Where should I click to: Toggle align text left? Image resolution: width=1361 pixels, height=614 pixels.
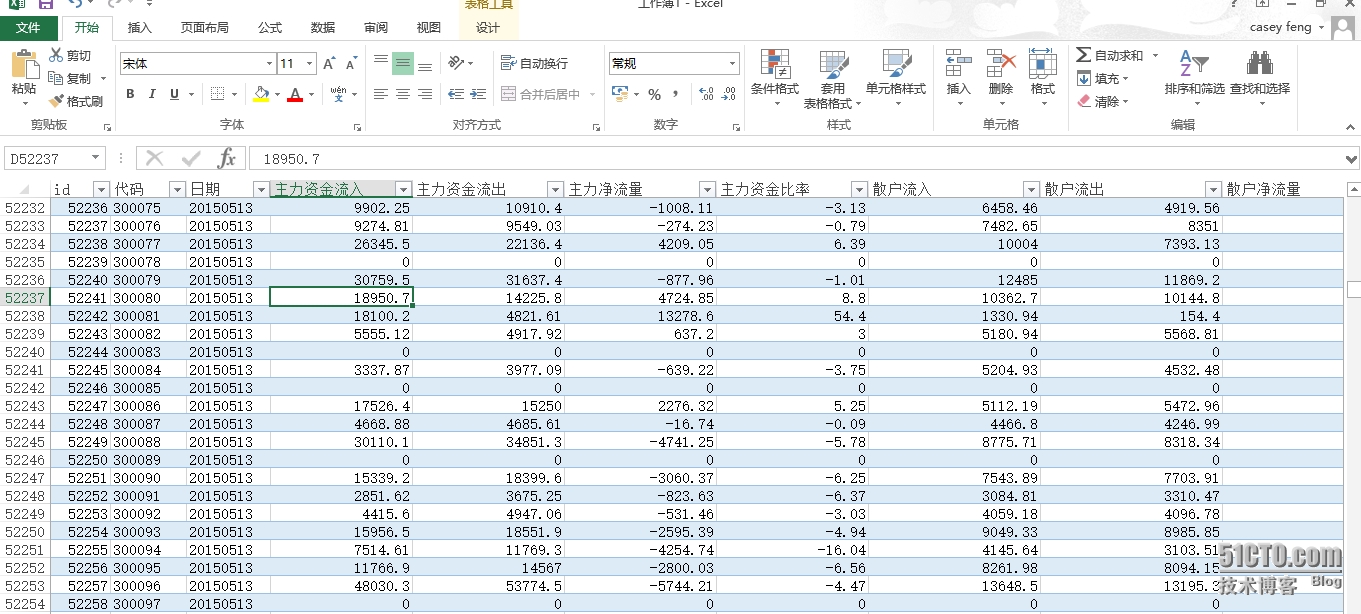point(381,94)
